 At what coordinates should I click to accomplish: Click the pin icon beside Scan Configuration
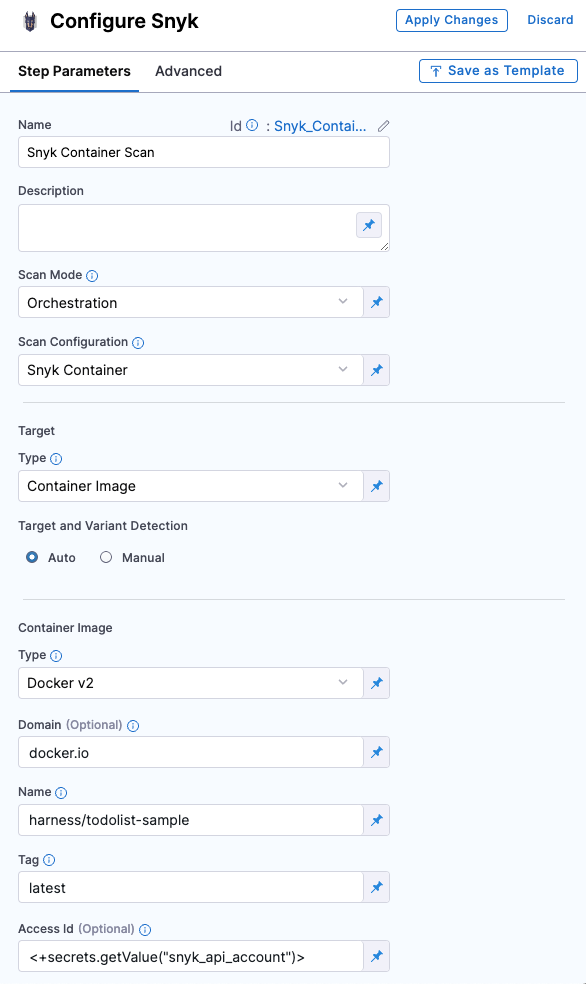pyautogui.click(x=376, y=370)
